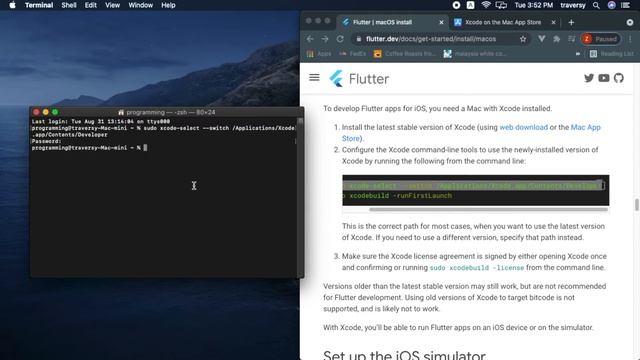Open Flutter's Twitter page
Screen dimensions: 640x360
point(589,78)
